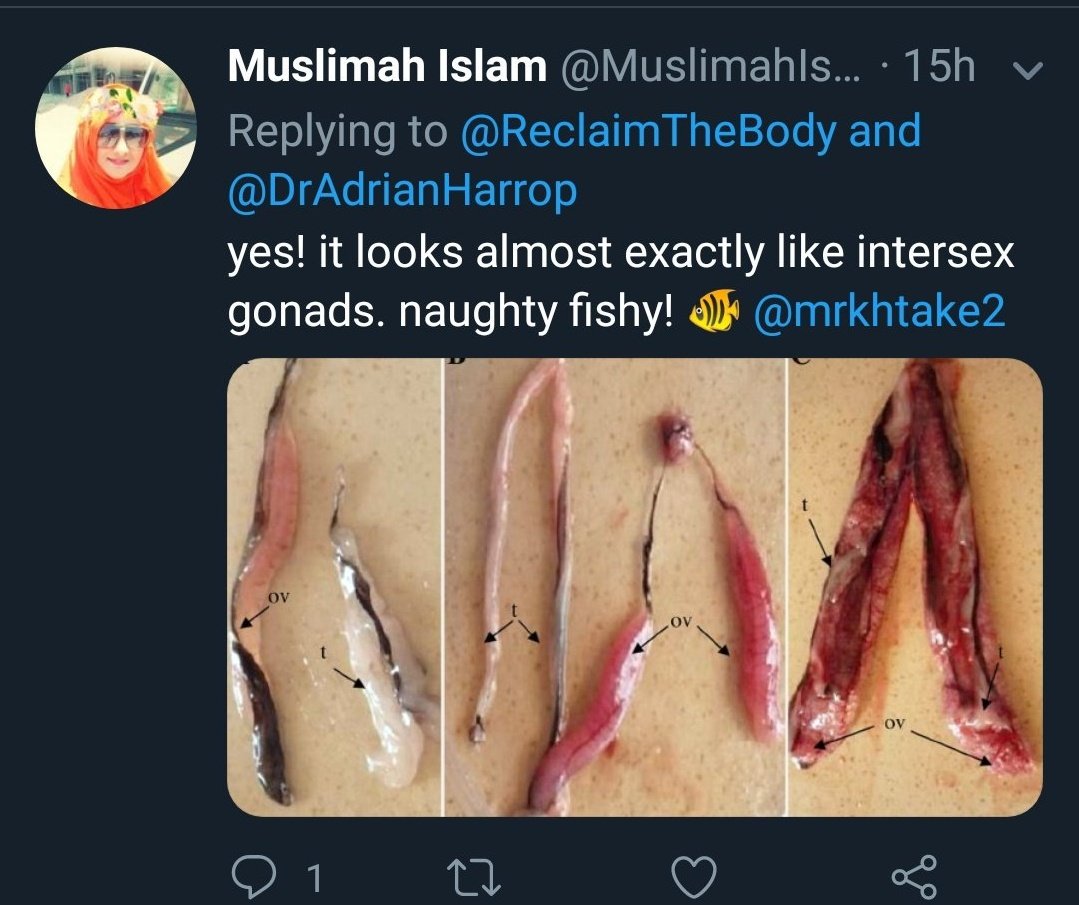The height and width of the screenshot is (905, 1079).
Task: Open the @mrkhtake2 mention link
Action: 879,310
